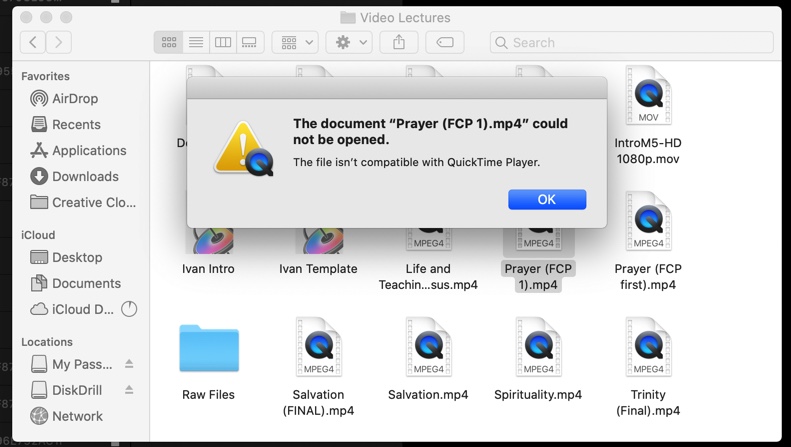Switch to gallery view
Screen dimensions: 791x447
point(250,42)
